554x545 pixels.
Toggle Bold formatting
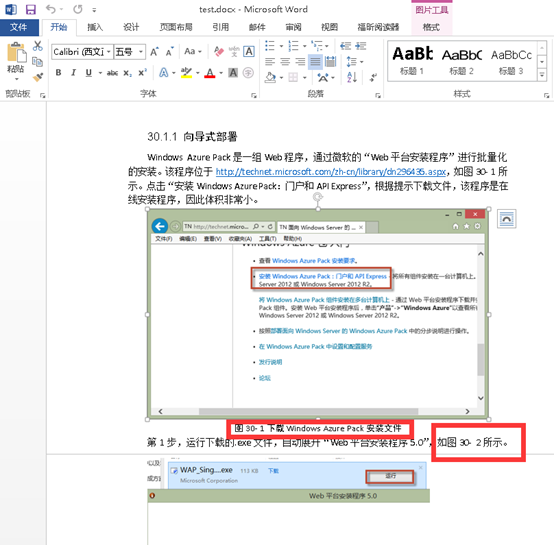pos(58,73)
